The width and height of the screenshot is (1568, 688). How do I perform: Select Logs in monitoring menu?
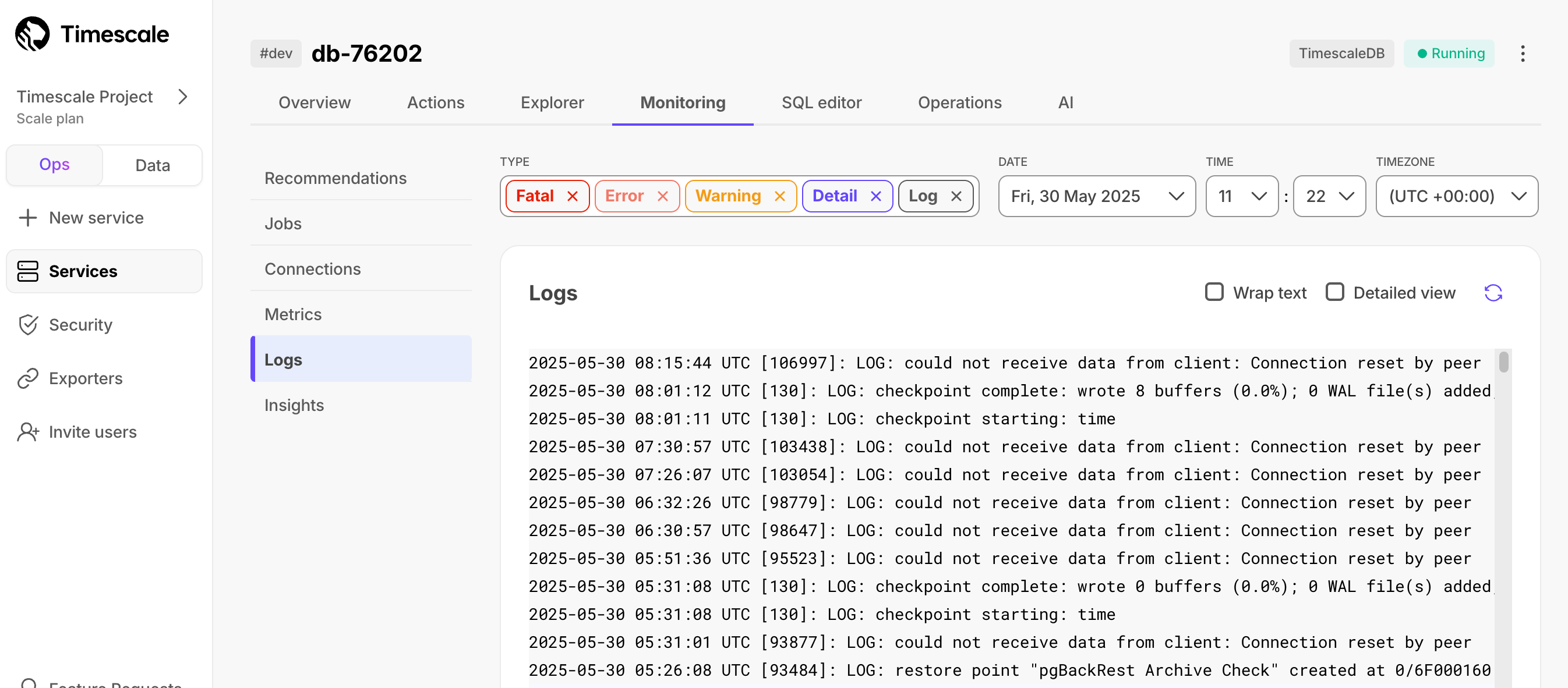pos(361,360)
